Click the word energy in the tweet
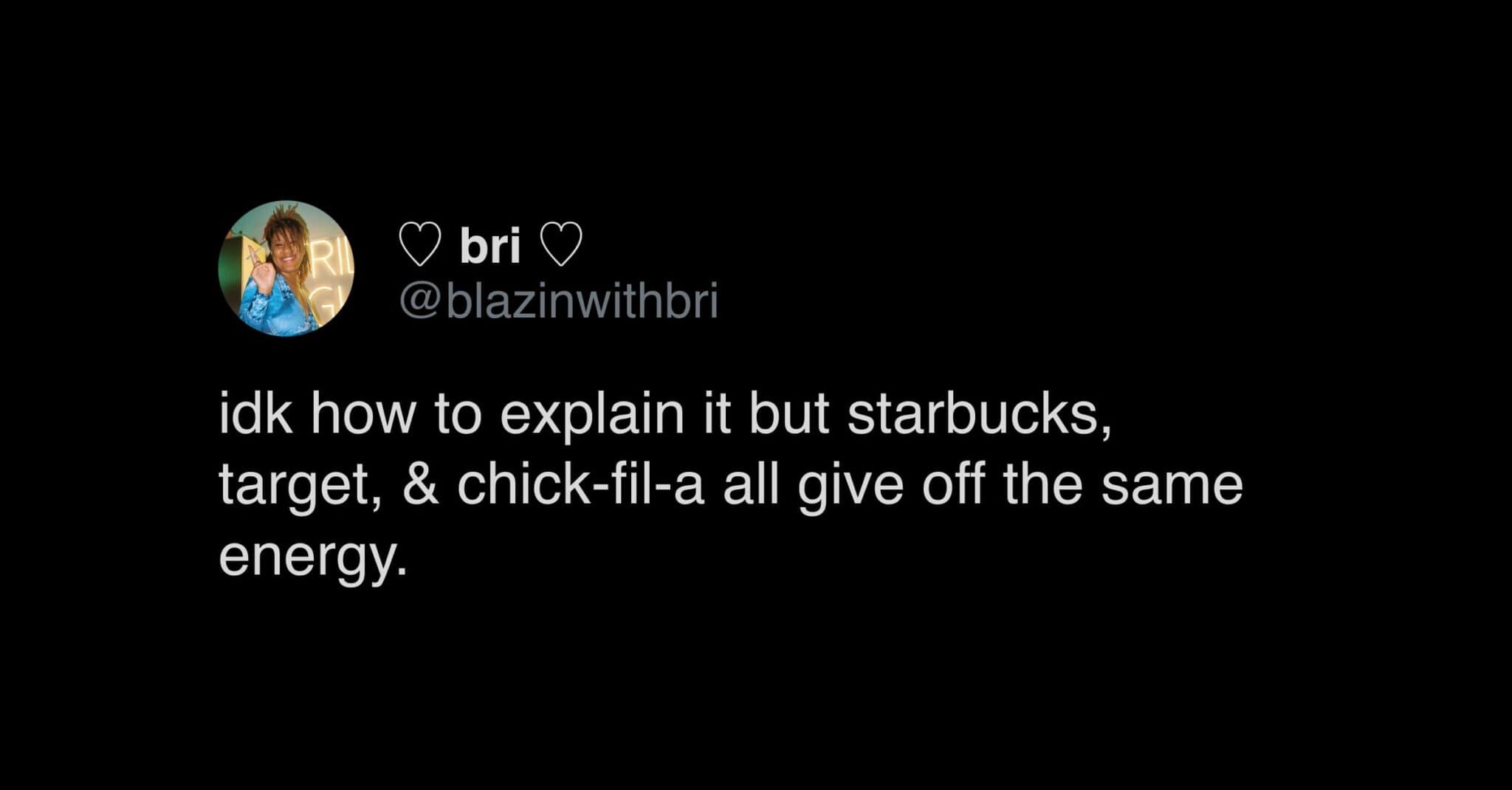Viewport: 1512px width, 790px height. (x=312, y=557)
